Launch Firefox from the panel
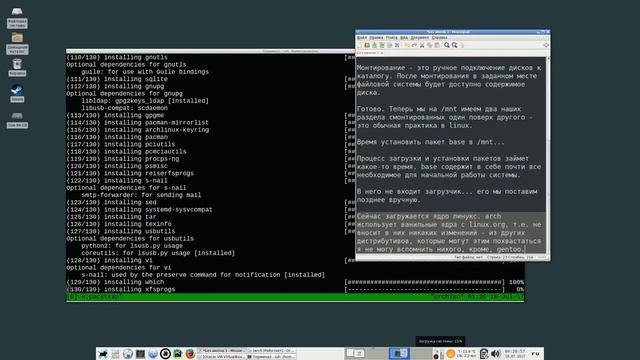 190,353
